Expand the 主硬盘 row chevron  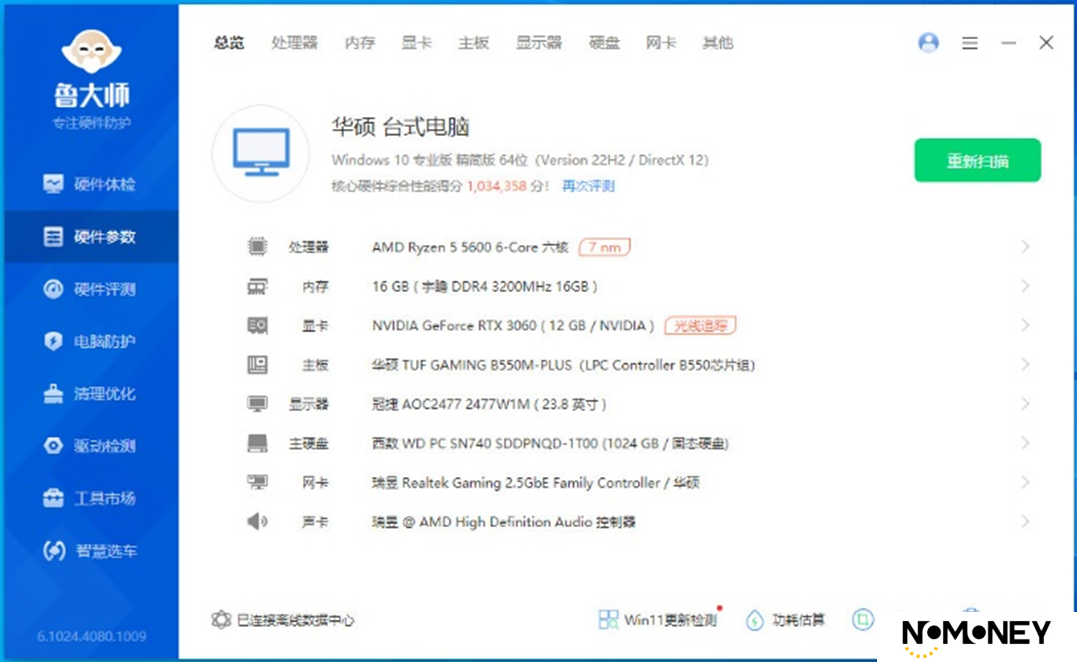1025,443
